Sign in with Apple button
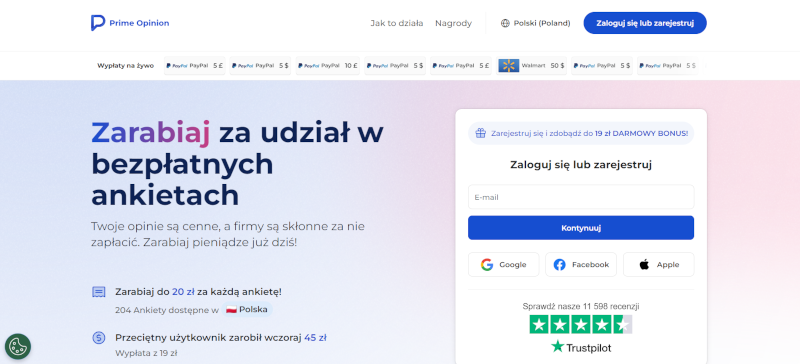 click(x=658, y=264)
